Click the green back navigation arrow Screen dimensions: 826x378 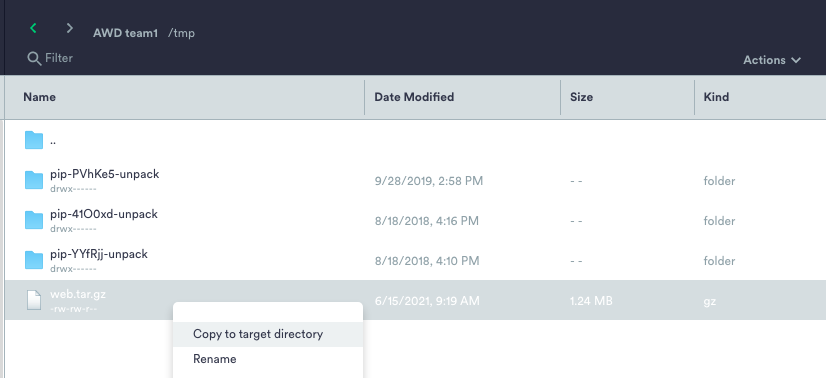[33, 28]
